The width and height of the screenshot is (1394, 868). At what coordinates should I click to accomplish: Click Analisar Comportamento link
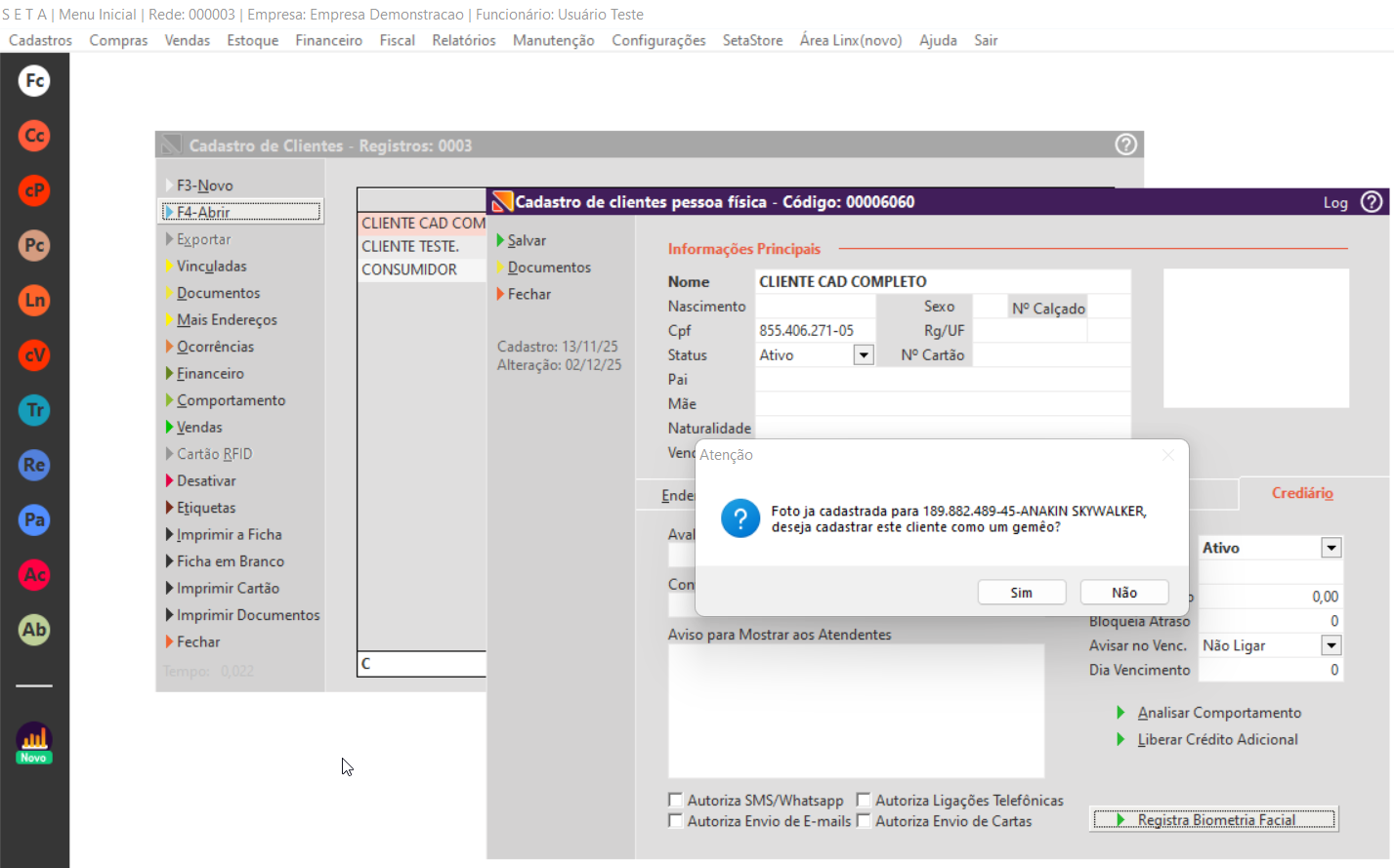pos(1219,713)
